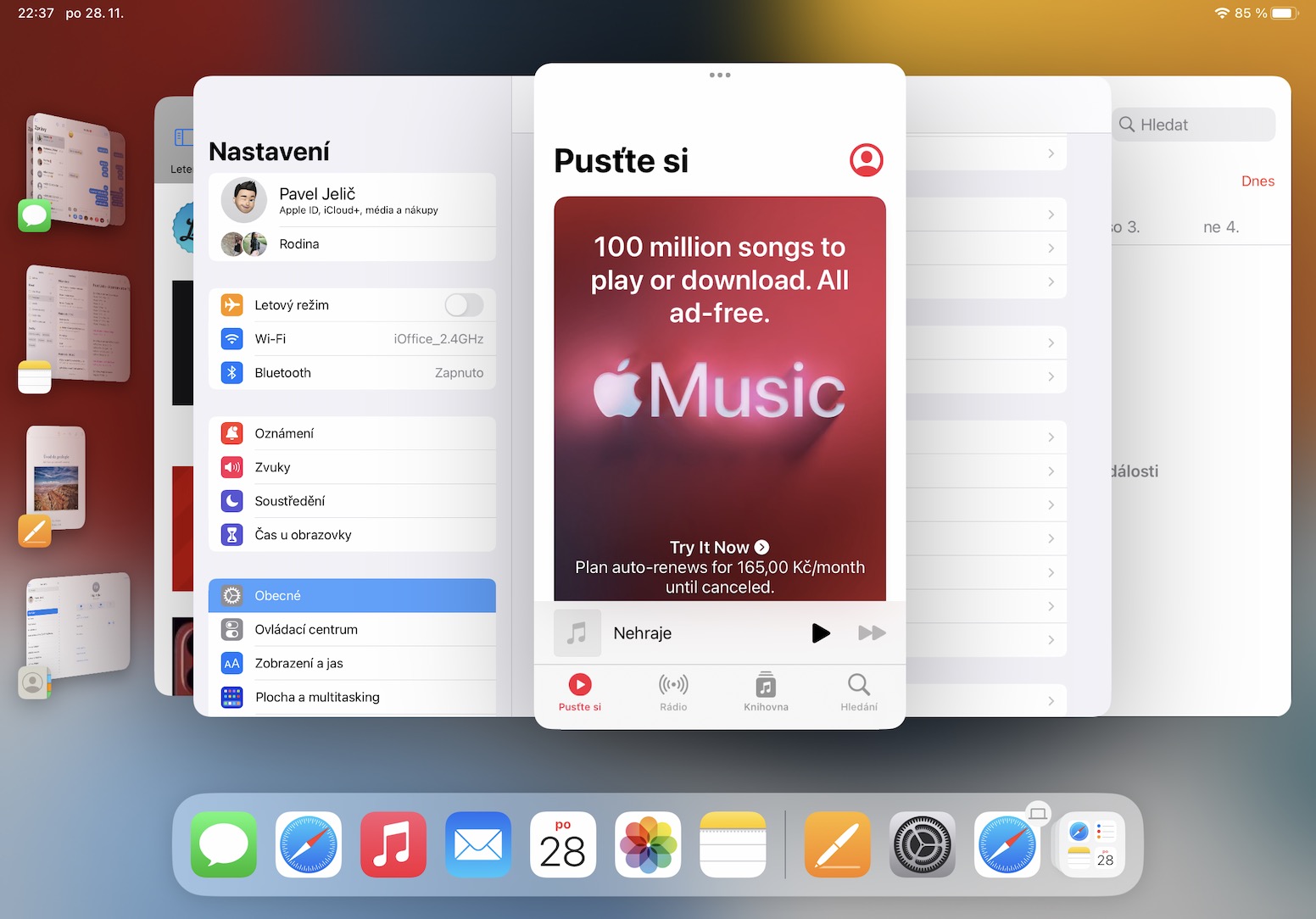The width and height of the screenshot is (1316, 919).
Task: Click the Bluetooth icon in Settings
Action: click(x=231, y=373)
